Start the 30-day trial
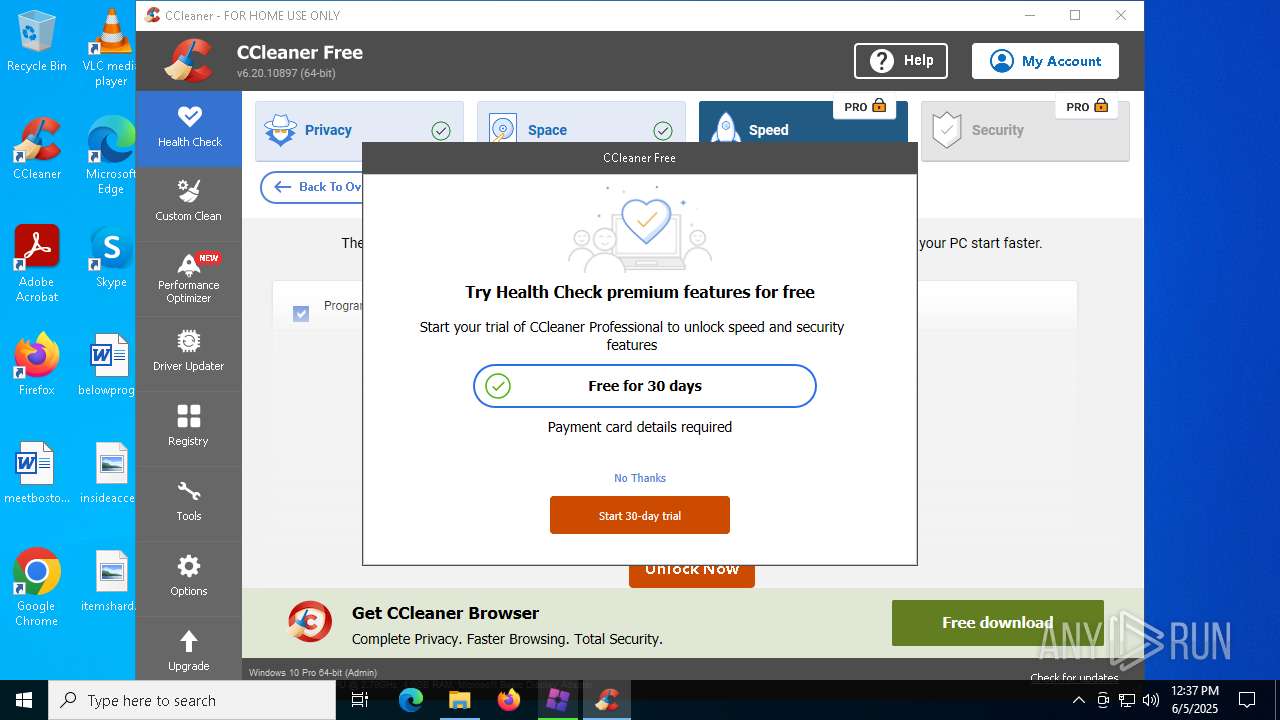 coord(640,515)
